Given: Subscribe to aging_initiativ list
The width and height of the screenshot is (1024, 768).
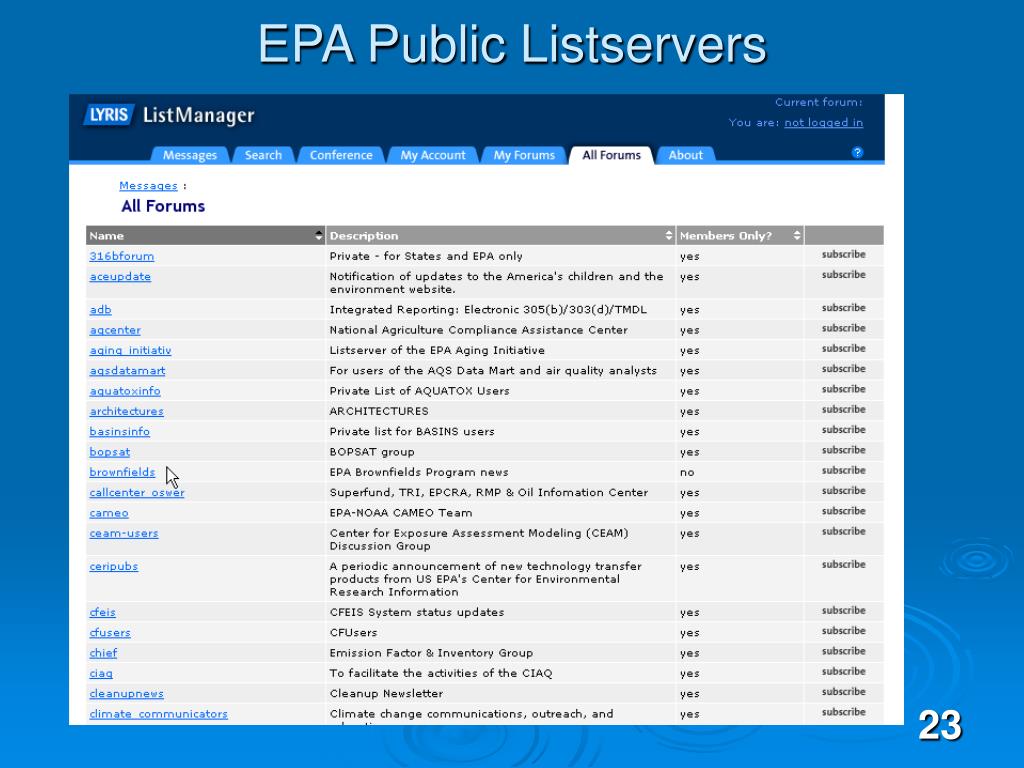Looking at the screenshot, I should click(844, 349).
